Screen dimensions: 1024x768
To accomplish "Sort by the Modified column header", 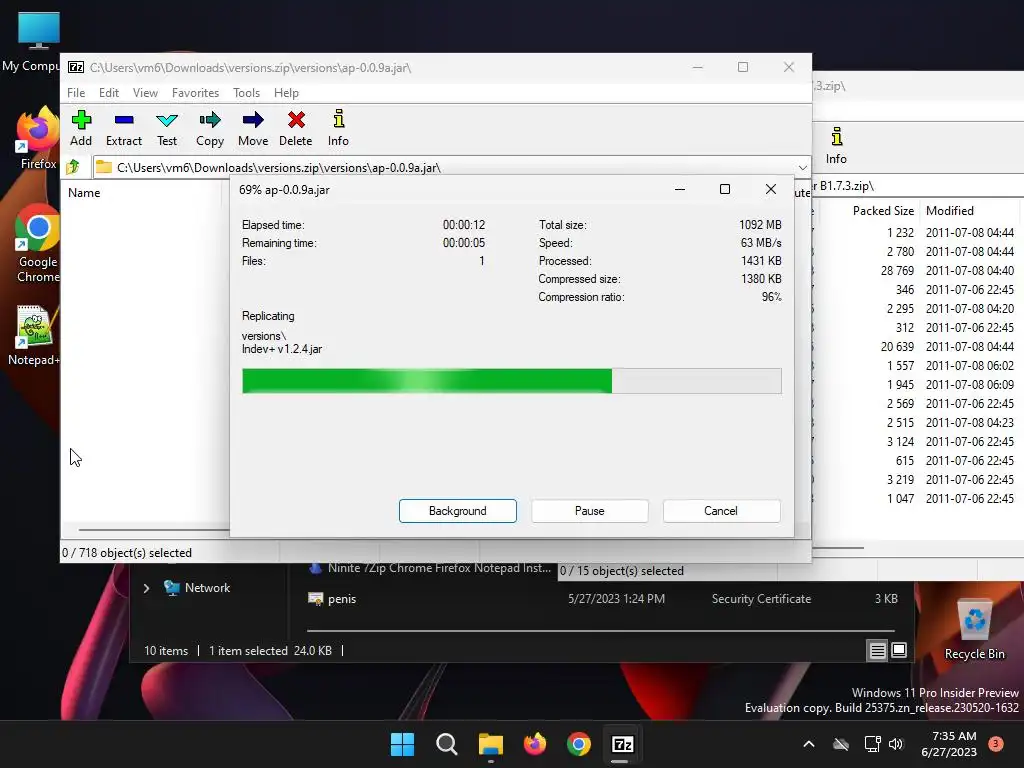I will click(x=950, y=211).
